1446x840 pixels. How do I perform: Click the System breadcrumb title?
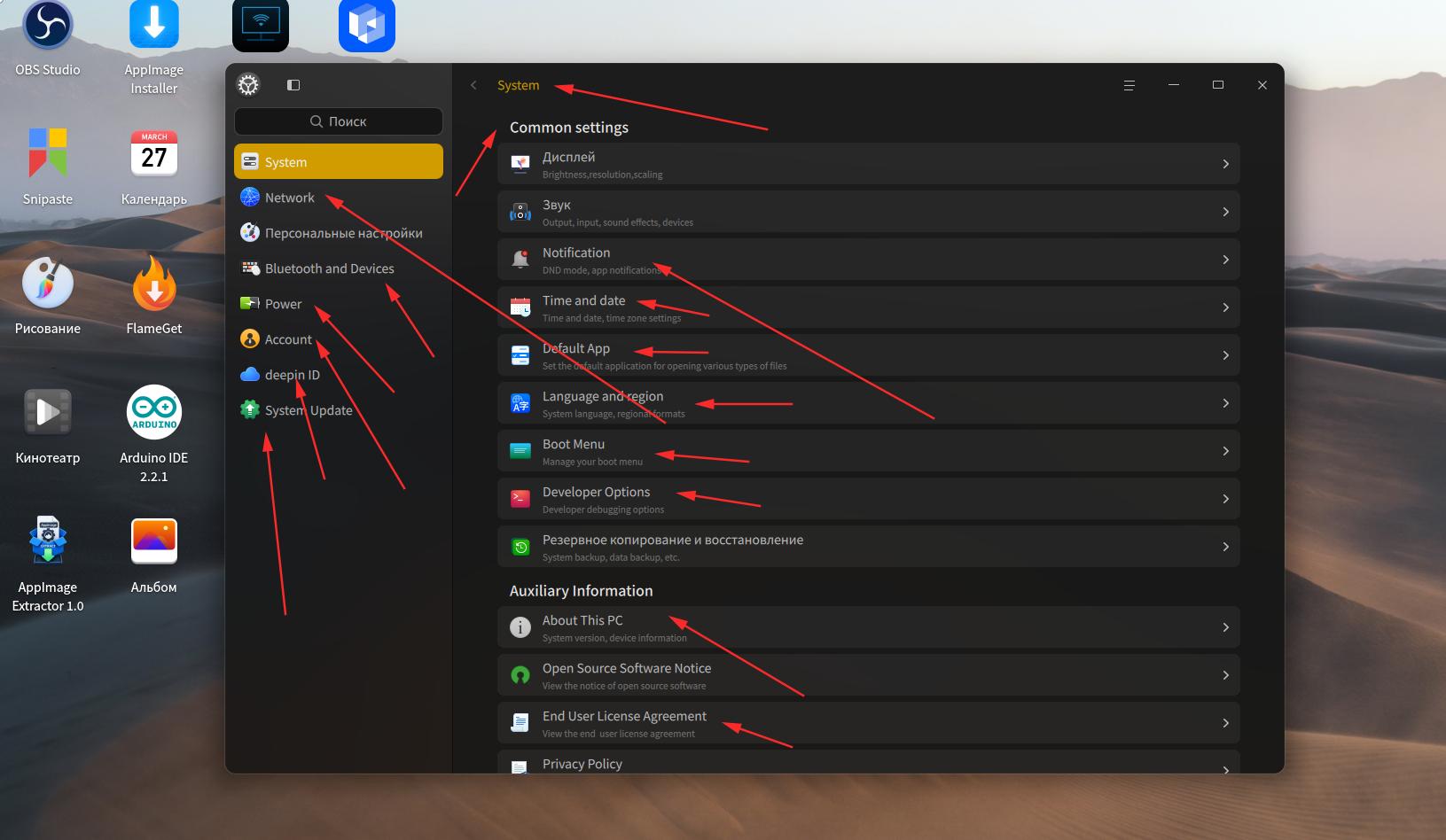pos(518,85)
